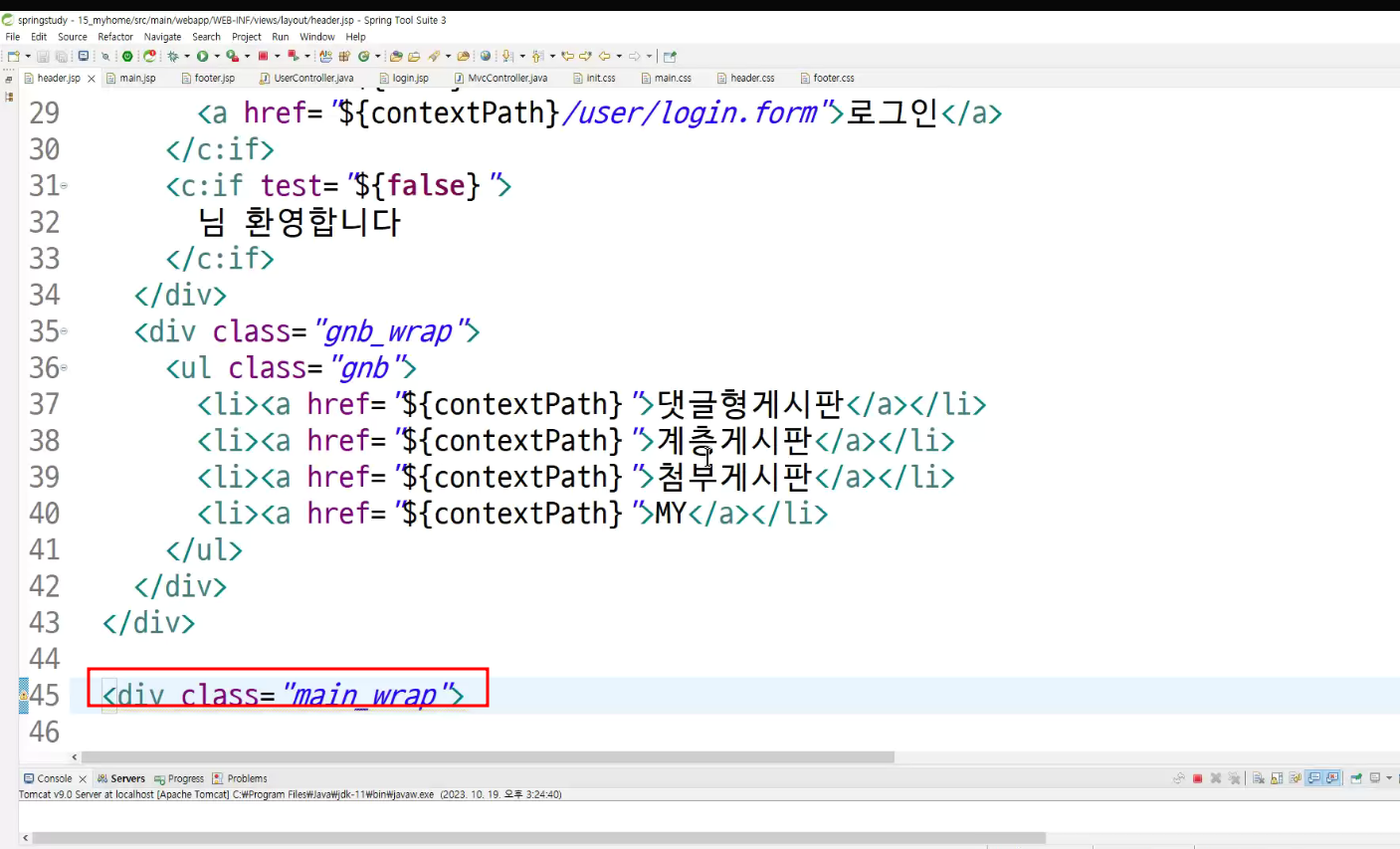Switch to the login.jsp editor tab

pyautogui.click(x=404, y=78)
